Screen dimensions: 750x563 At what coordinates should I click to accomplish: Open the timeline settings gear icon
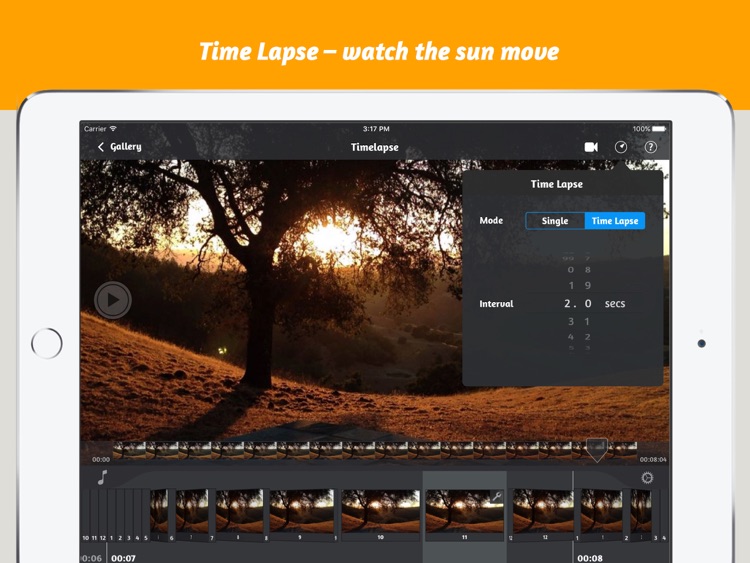647,478
